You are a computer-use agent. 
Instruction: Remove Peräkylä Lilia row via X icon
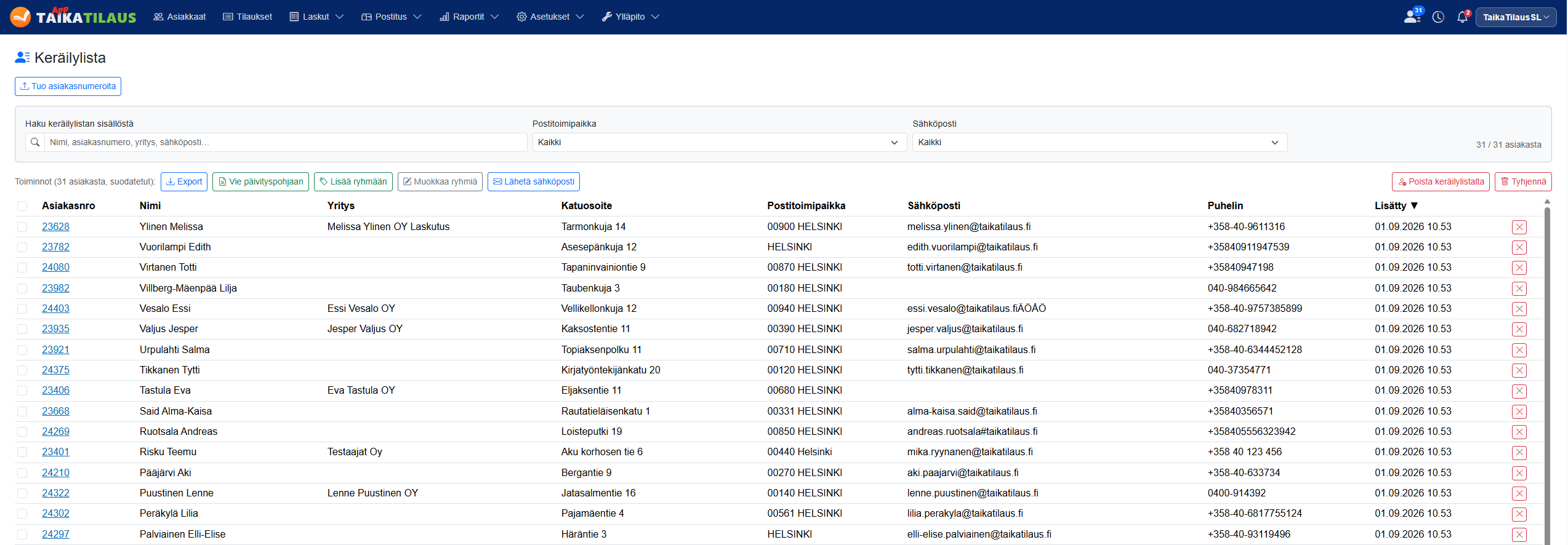1519,514
